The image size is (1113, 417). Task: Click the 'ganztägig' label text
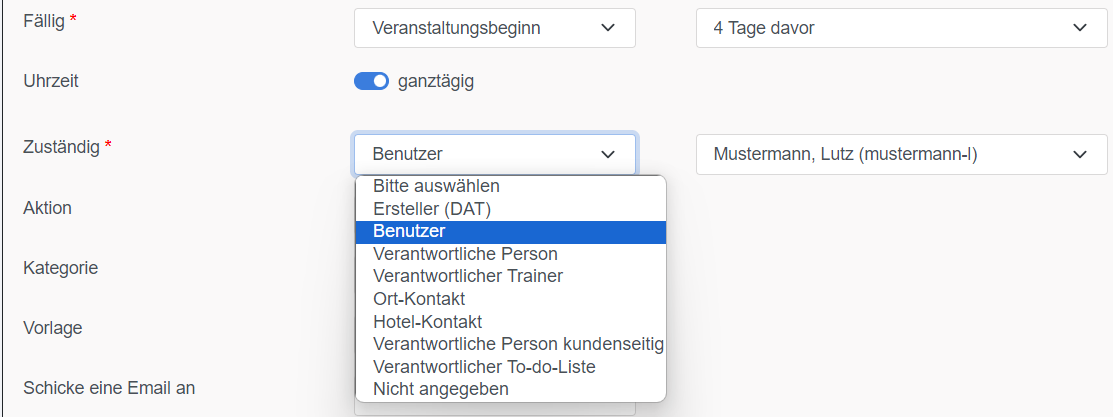pyautogui.click(x=436, y=82)
